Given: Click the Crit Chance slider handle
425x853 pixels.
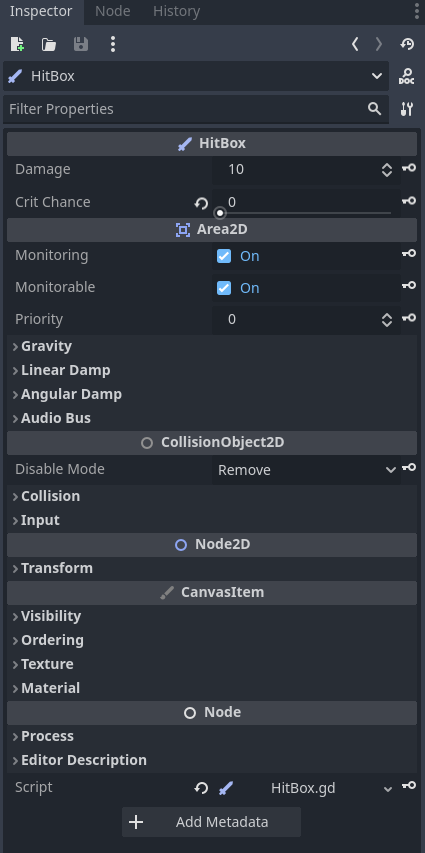Looking at the screenshot, I should tap(219, 213).
